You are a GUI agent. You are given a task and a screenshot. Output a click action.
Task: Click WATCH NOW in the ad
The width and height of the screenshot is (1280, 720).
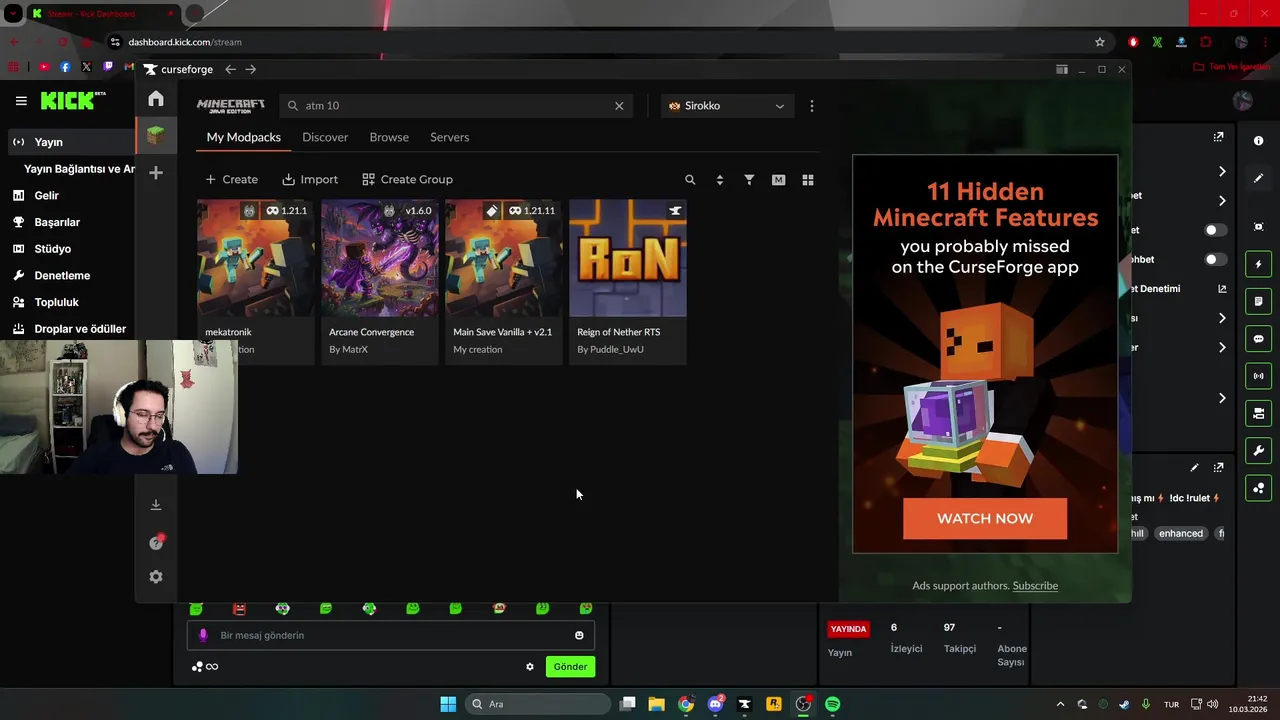(985, 519)
